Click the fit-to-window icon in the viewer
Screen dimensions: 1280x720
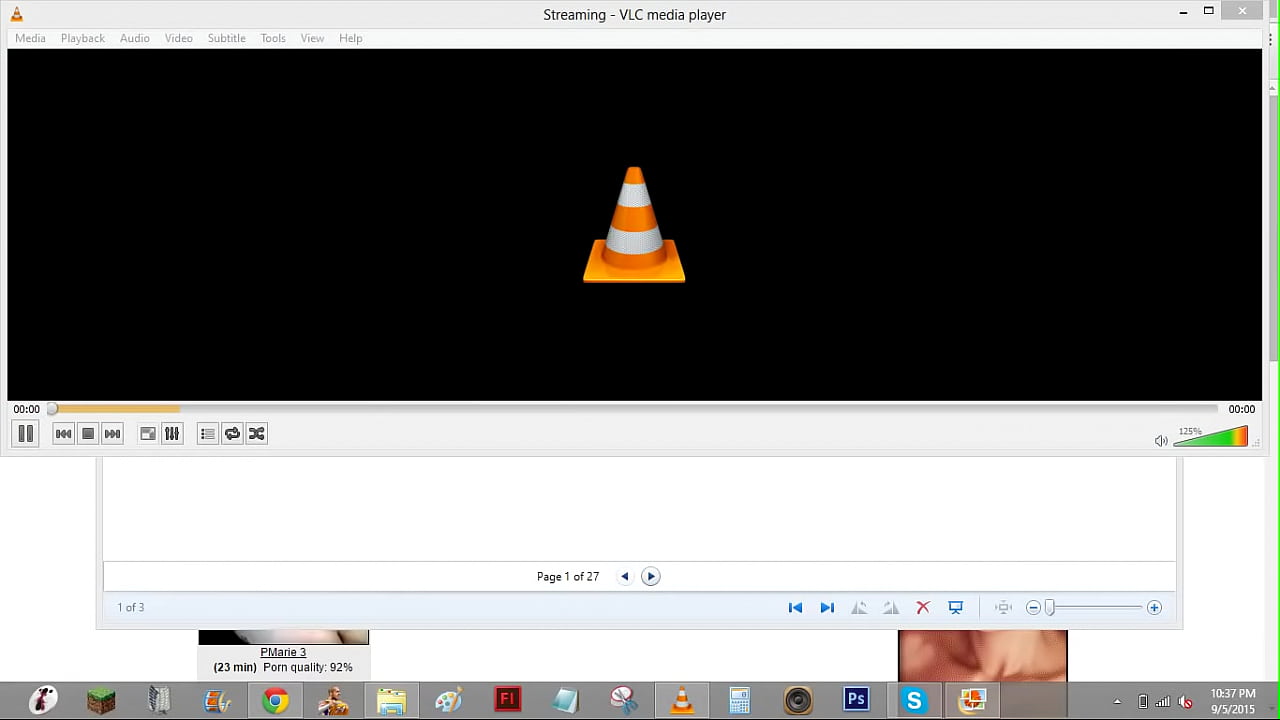coord(1004,607)
